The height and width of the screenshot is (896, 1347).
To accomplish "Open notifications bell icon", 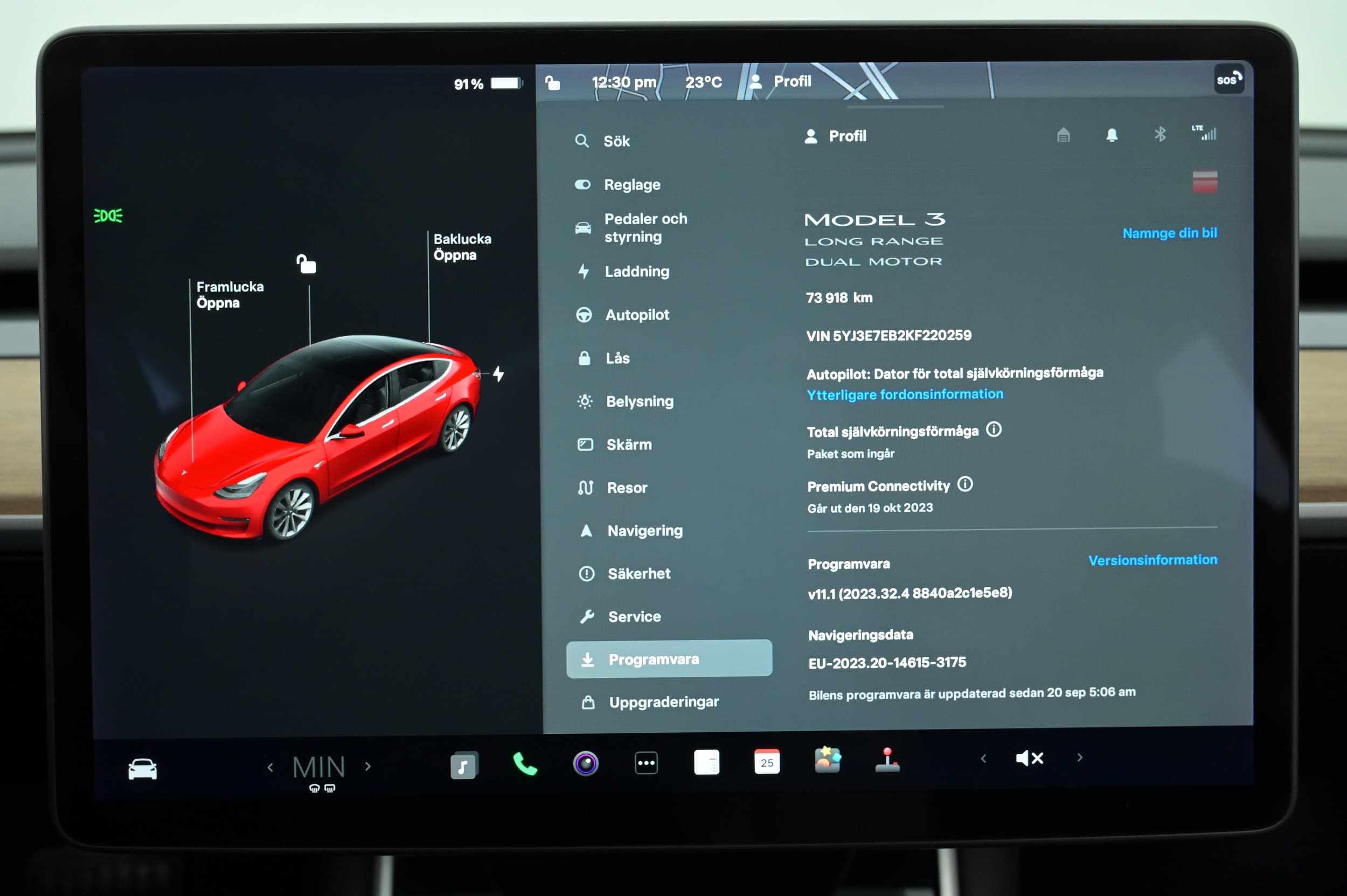I will (x=1112, y=135).
